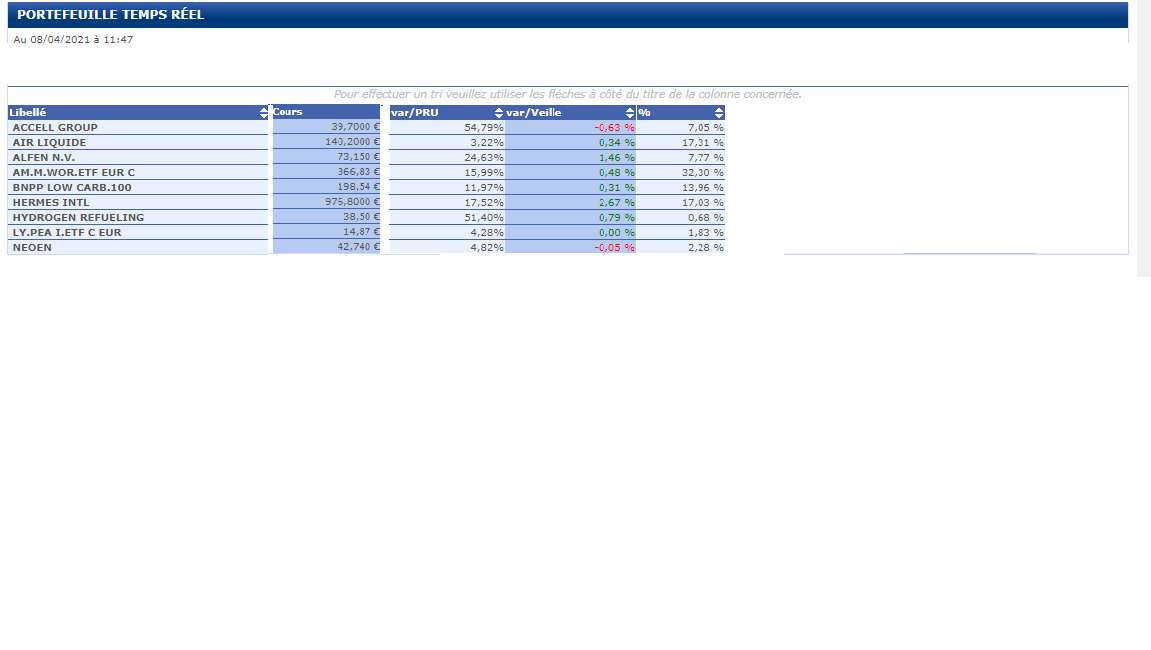Click the green 0,31 % variation
Viewport: 1151px width, 650px height.
tap(617, 187)
